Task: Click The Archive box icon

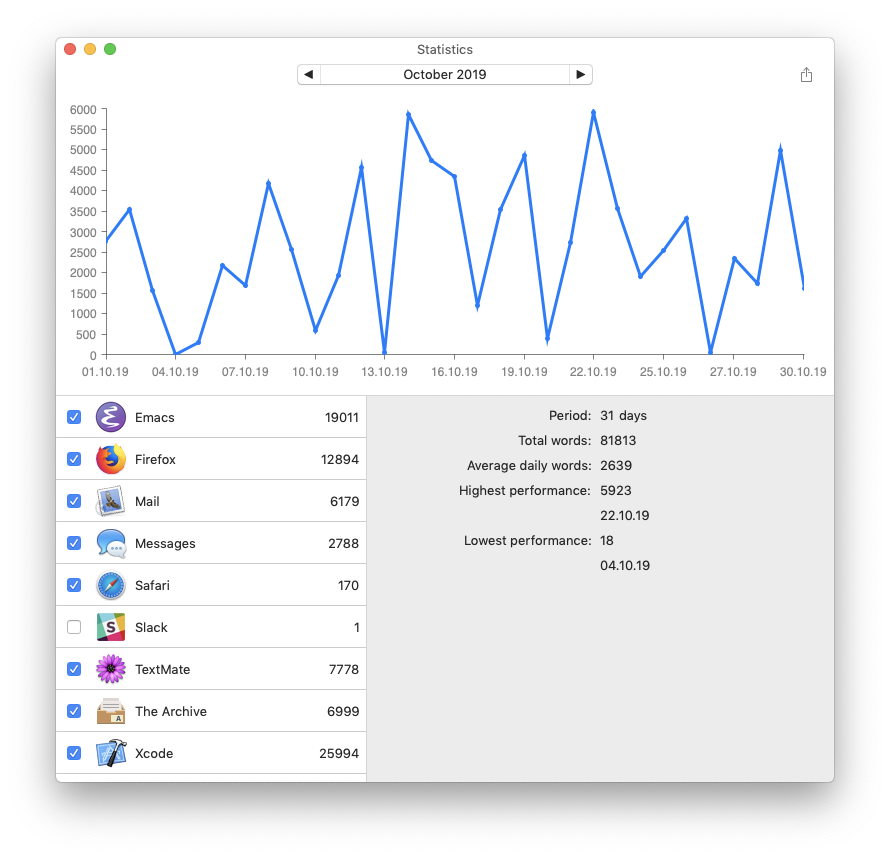Action: (111, 711)
